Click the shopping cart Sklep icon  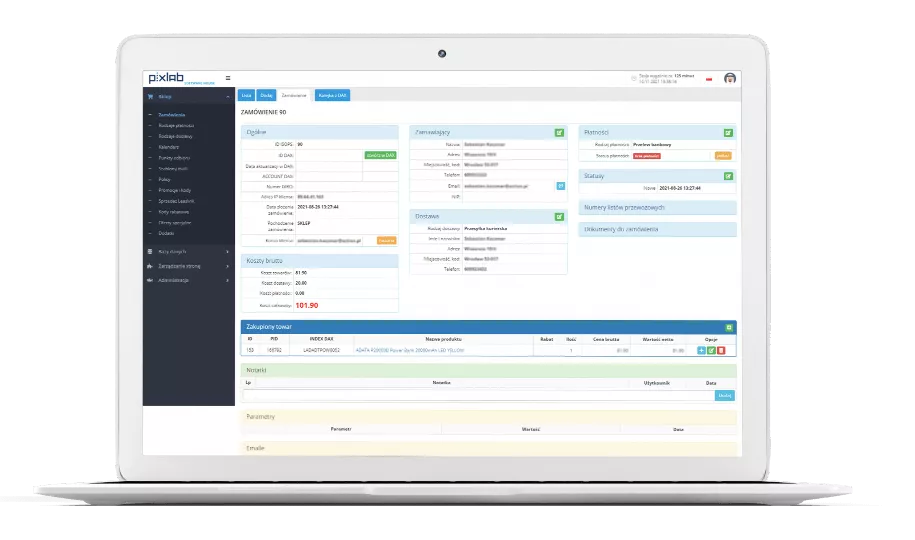(151, 96)
